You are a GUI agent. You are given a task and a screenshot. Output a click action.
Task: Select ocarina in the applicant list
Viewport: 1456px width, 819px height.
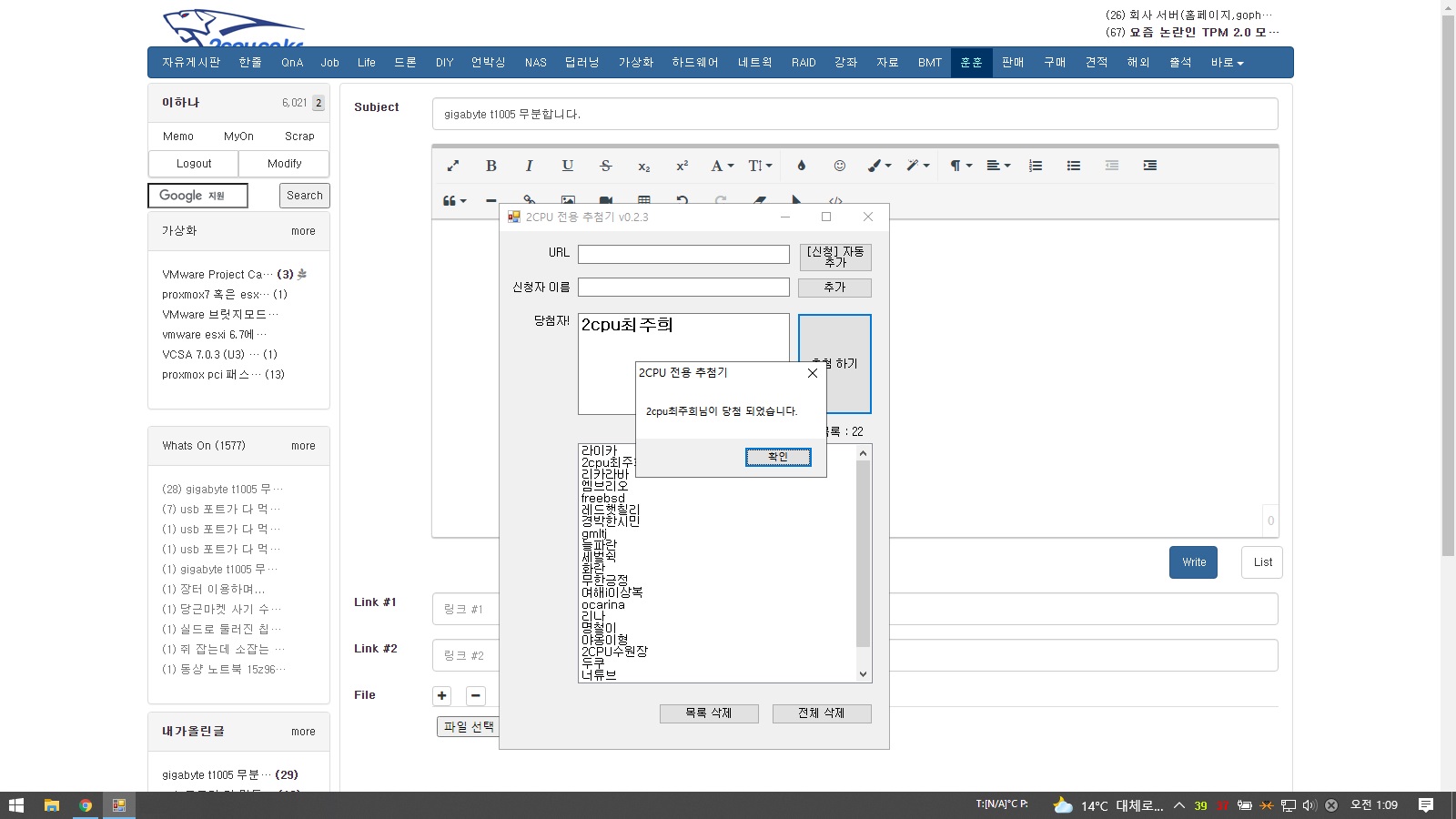(x=603, y=604)
